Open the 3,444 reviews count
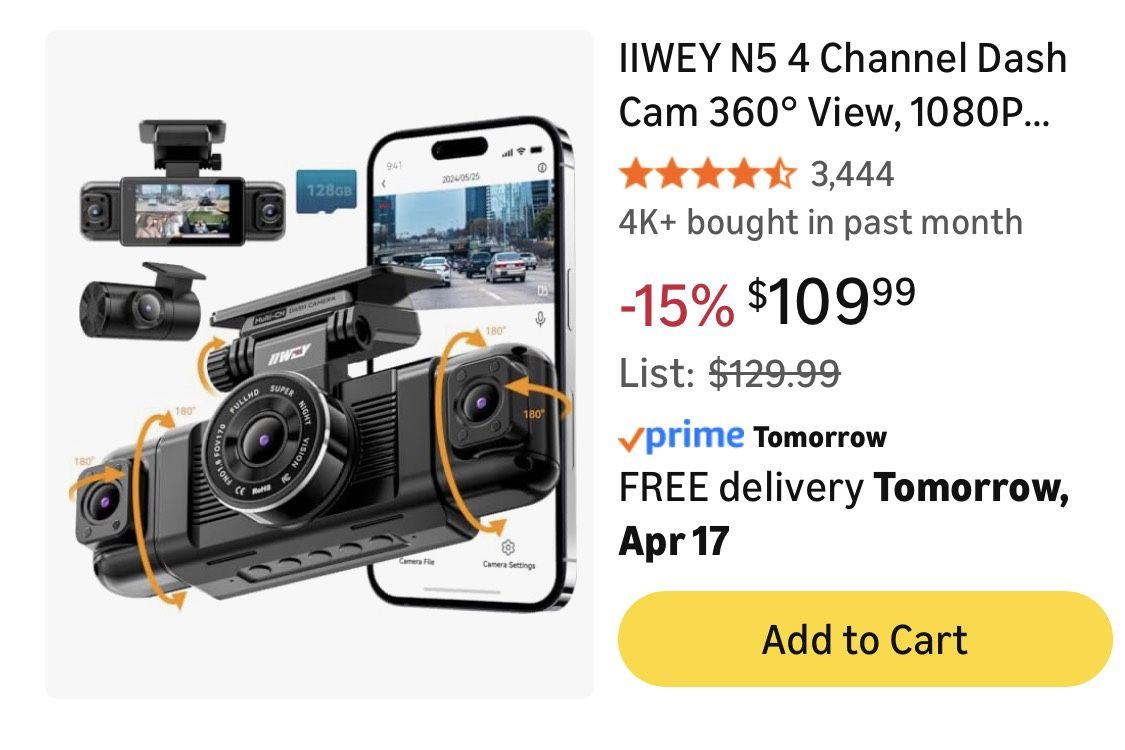The image size is (1125, 750). pyautogui.click(x=852, y=174)
